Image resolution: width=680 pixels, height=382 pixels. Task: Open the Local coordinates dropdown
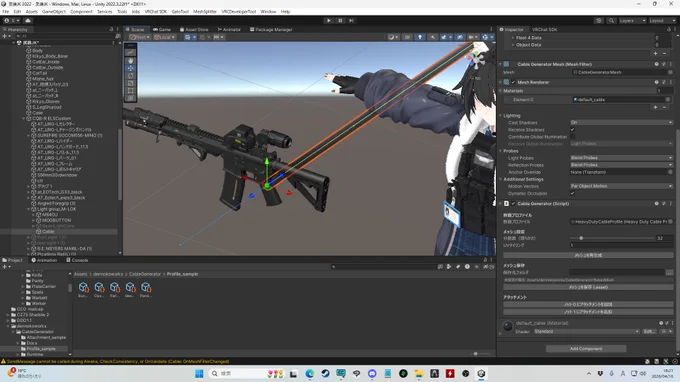point(164,37)
